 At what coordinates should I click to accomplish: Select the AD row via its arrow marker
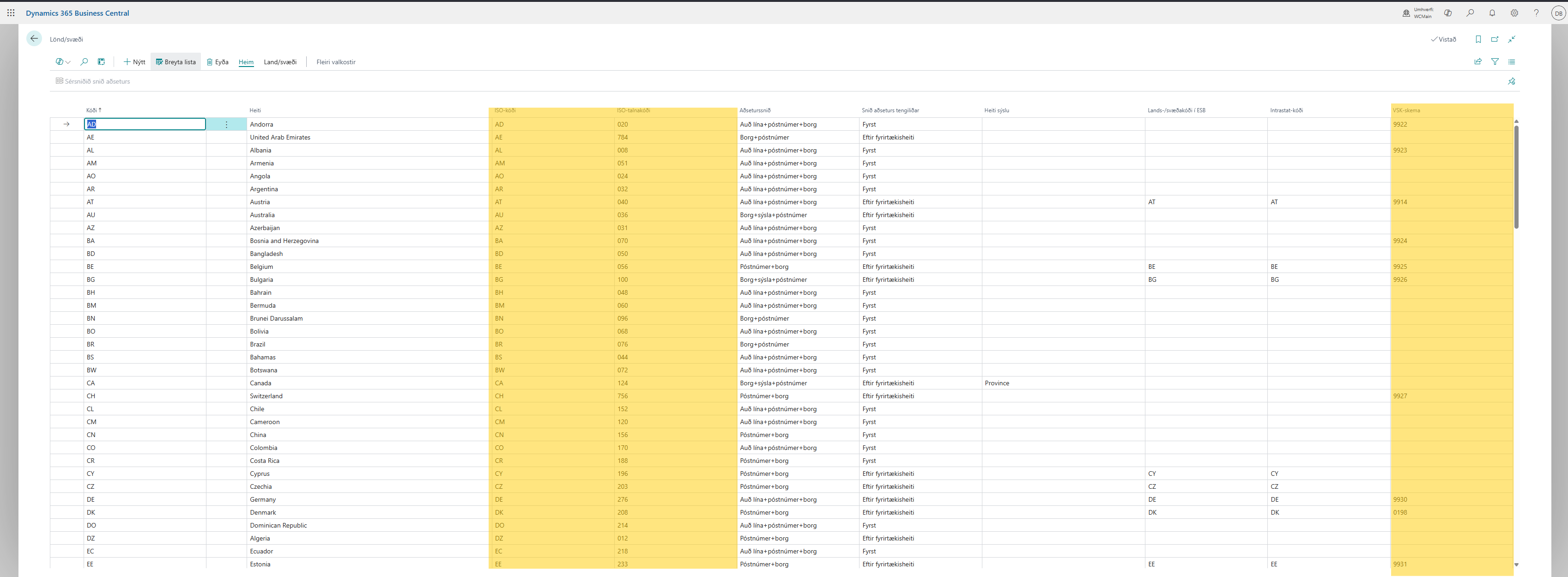pyautogui.click(x=67, y=124)
